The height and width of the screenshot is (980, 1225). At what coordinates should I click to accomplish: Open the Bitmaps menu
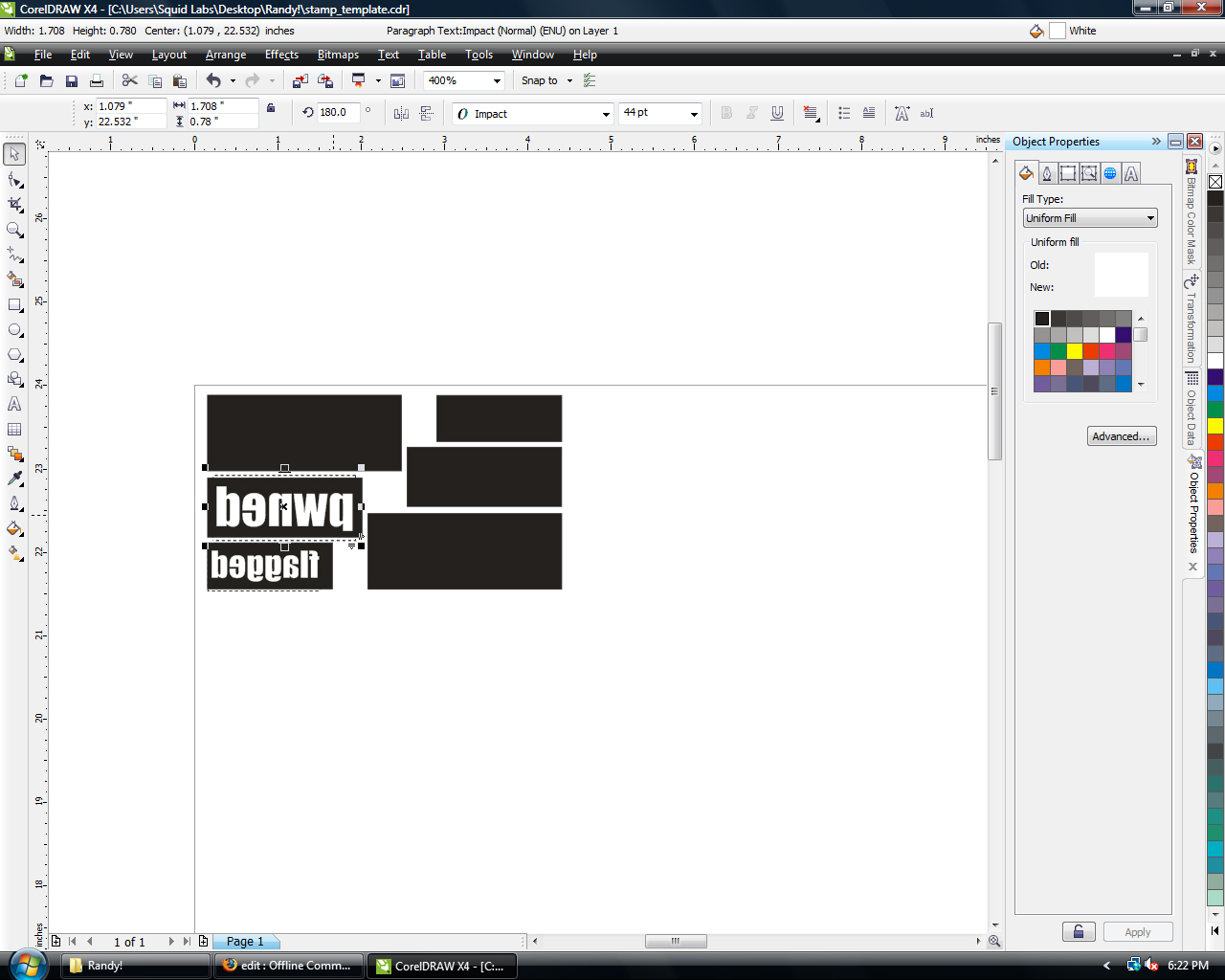[x=338, y=55]
